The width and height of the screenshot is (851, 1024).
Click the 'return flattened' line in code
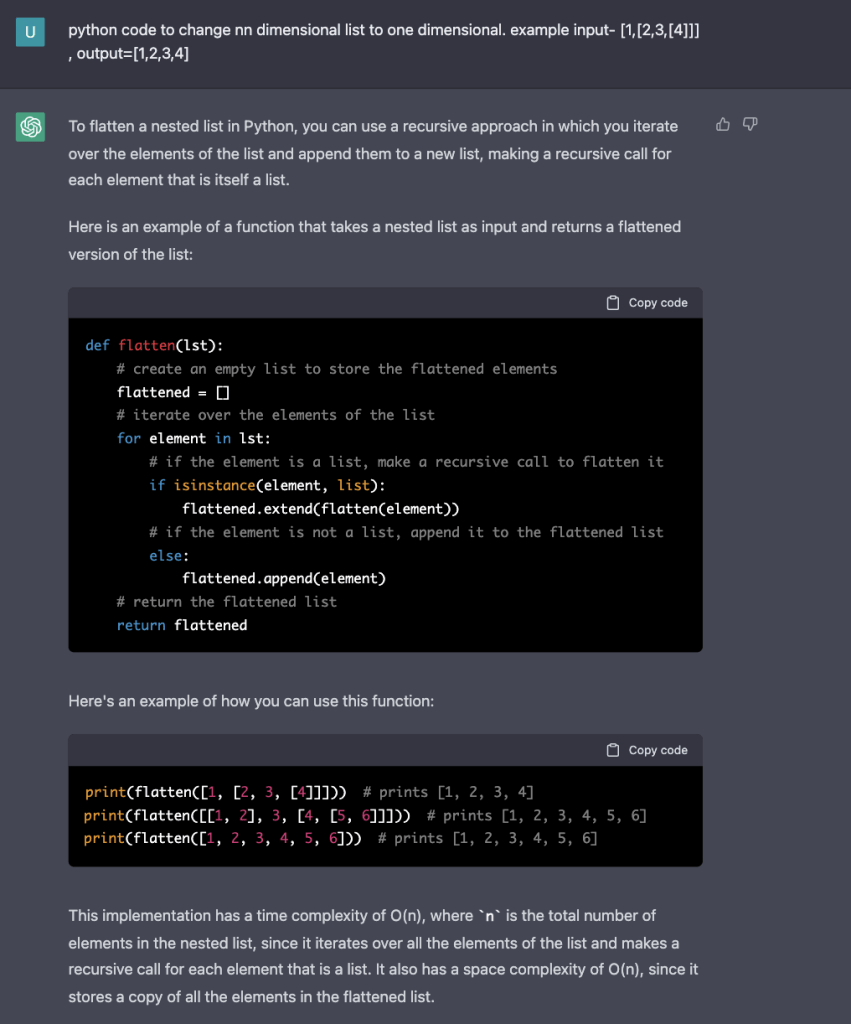point(181,625)
